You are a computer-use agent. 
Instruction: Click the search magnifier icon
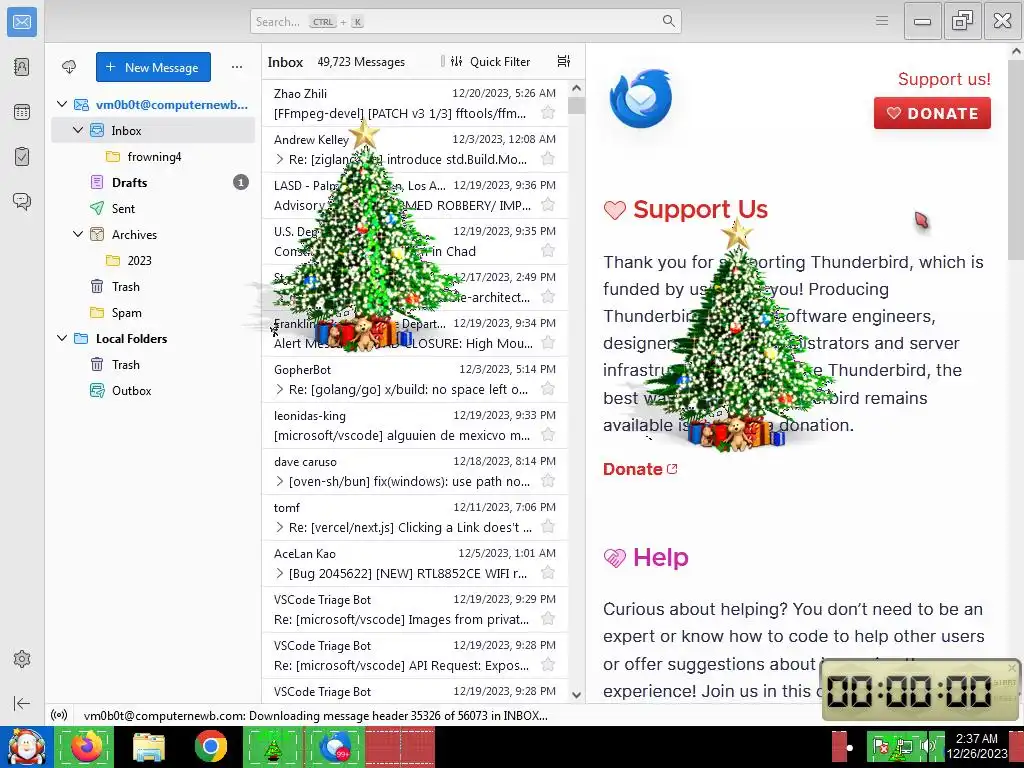pyautogui.click(x=668, y=21)
